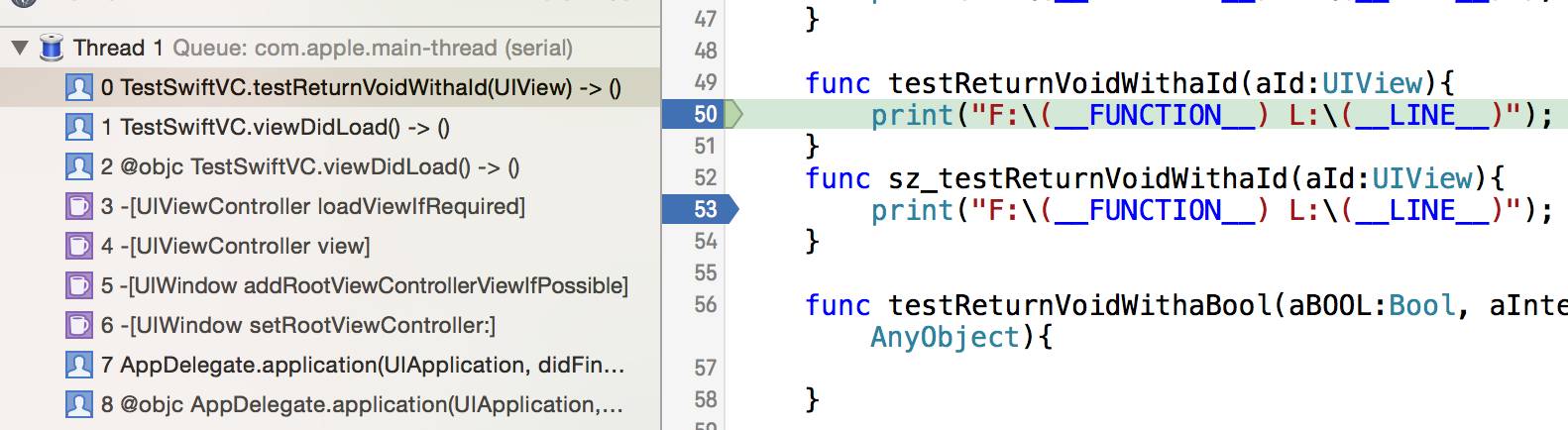Click gutter line number 55
This screenshot has height=430, width=1568.
(705, 272)
